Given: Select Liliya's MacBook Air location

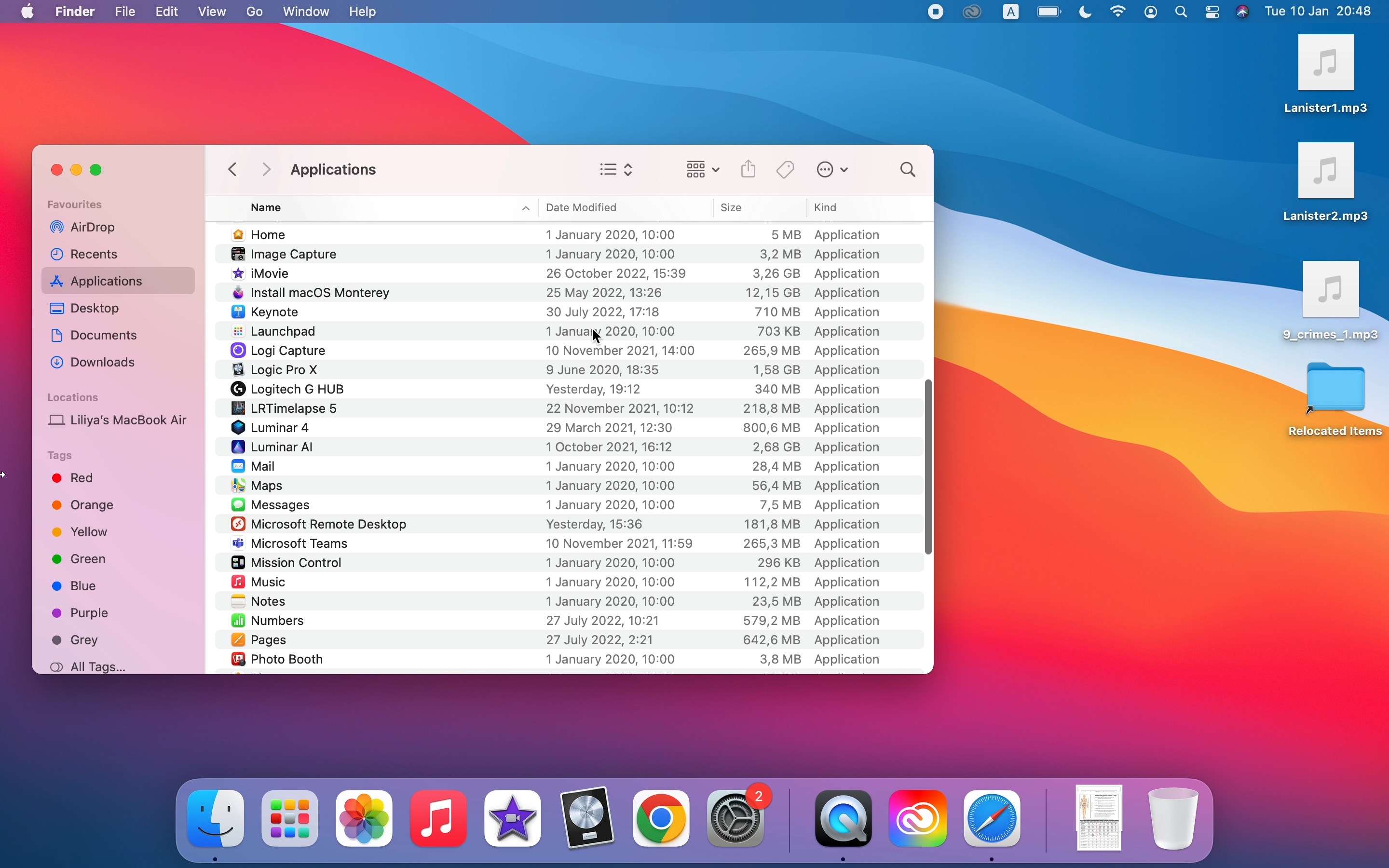Looking at the screenshot, I should 119,420.
